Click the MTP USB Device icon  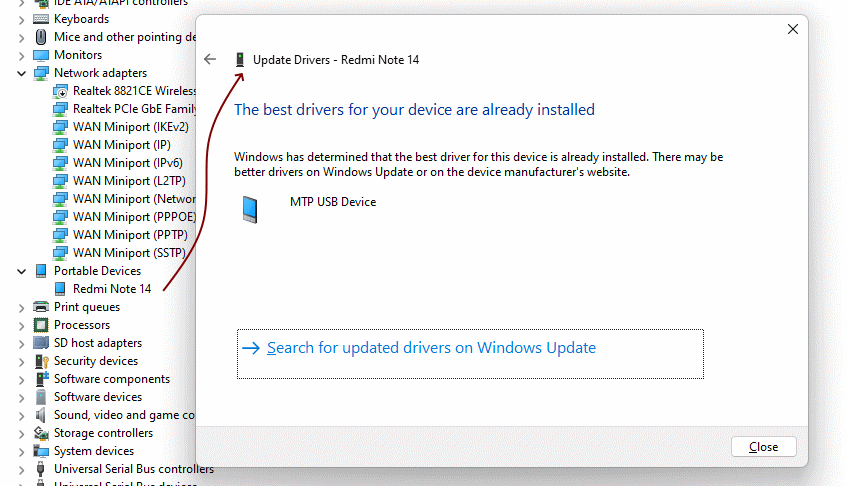pos(250,210)
